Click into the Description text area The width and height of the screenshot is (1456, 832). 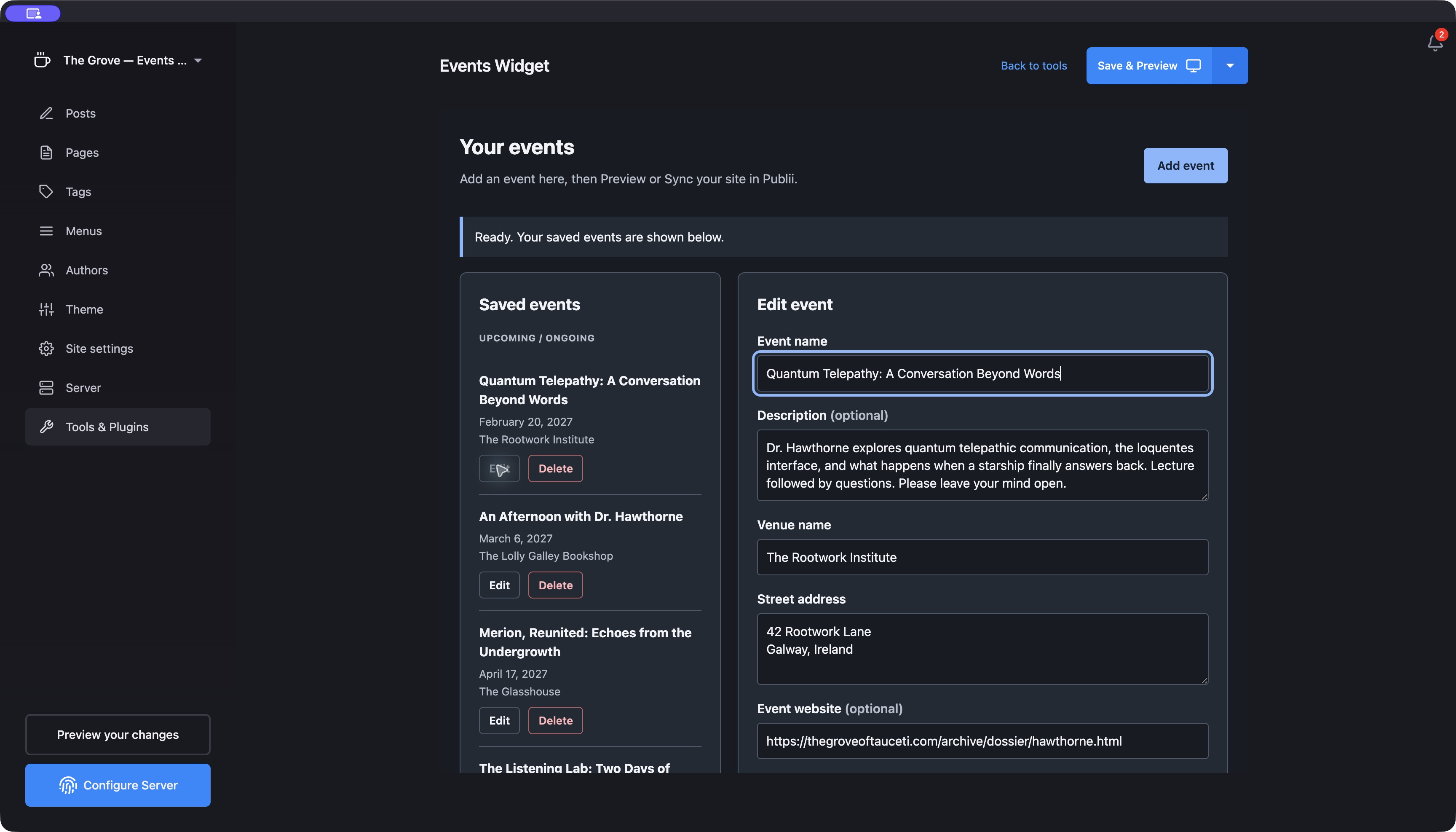[982, 465]
